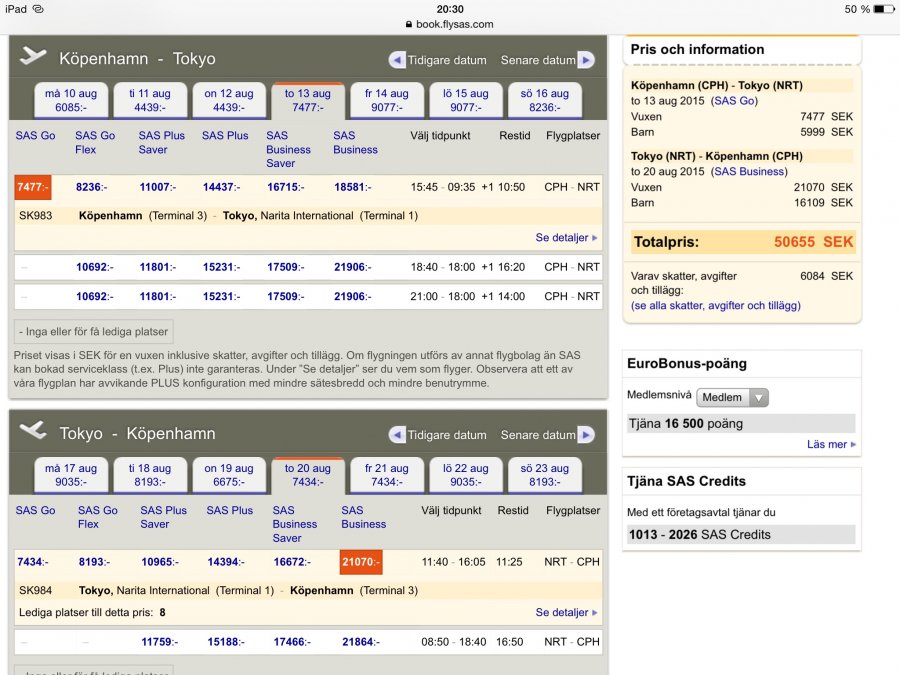The image size is (900, 675).
Task: Select the 7477 SAS Go outbound fare
Action: [x=33, y=187]
